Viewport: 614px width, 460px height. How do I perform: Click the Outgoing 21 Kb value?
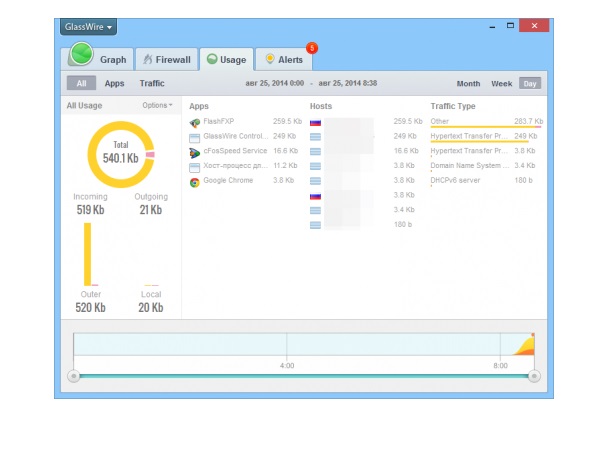click(151, 210)
